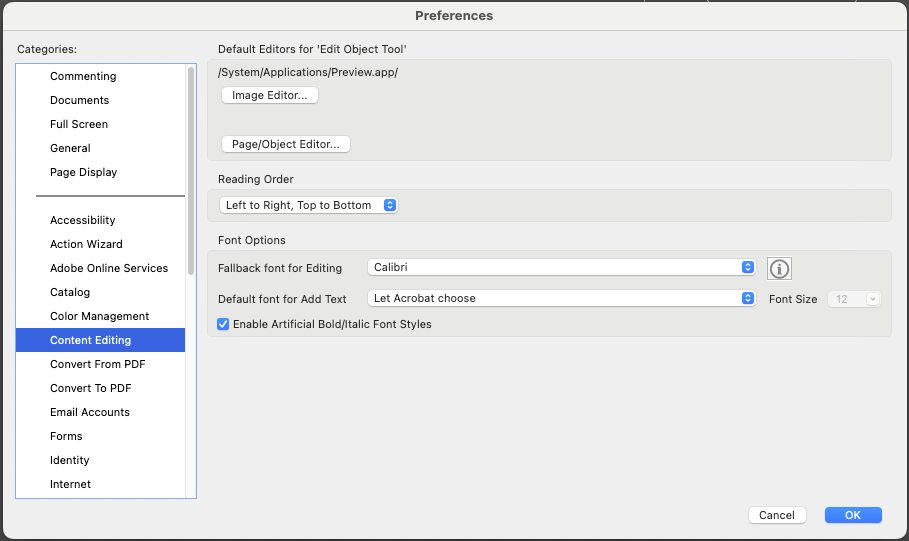Click the font info icon beside Calibri
Image resolution: width=909 pixels, height=541 pixels.
[x=779, y=268]
